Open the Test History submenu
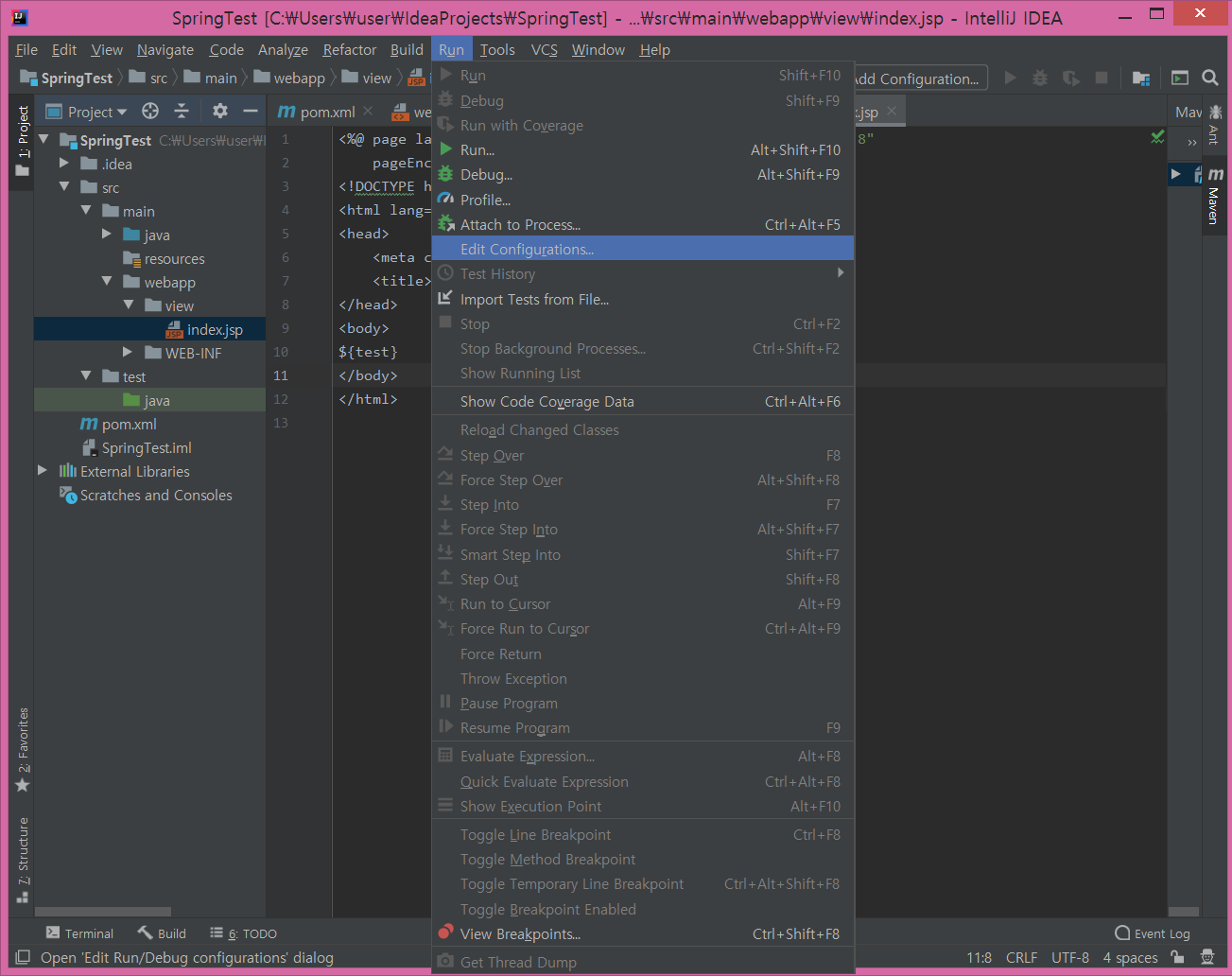Viewport: 1232px width, 976px height. (x=643, y=273)
